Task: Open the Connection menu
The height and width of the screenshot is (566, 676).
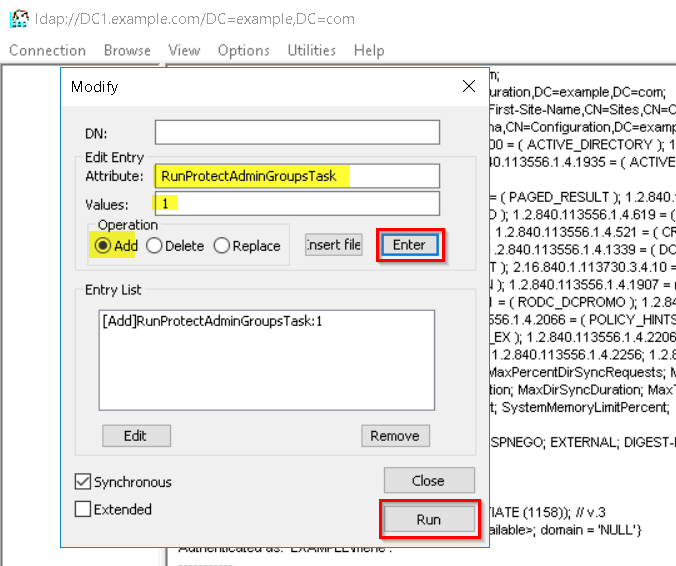Action: (x=47, y=50)
